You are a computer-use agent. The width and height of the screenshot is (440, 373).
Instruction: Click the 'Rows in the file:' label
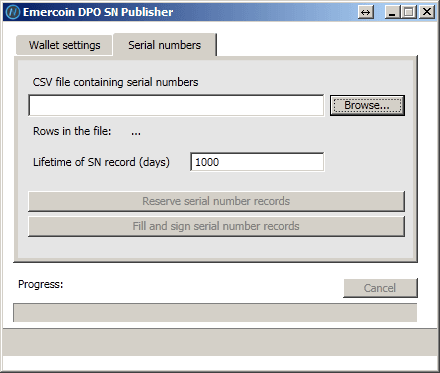click(72, 131)
